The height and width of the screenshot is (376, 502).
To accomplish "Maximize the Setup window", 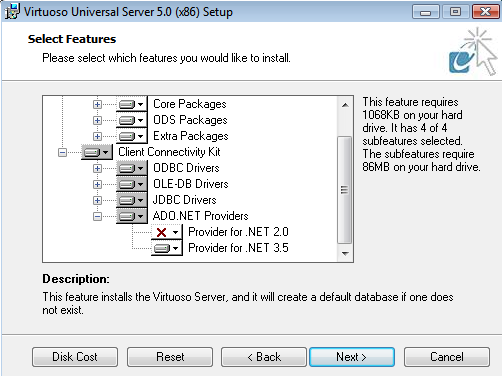I will [x=456, y=12].
